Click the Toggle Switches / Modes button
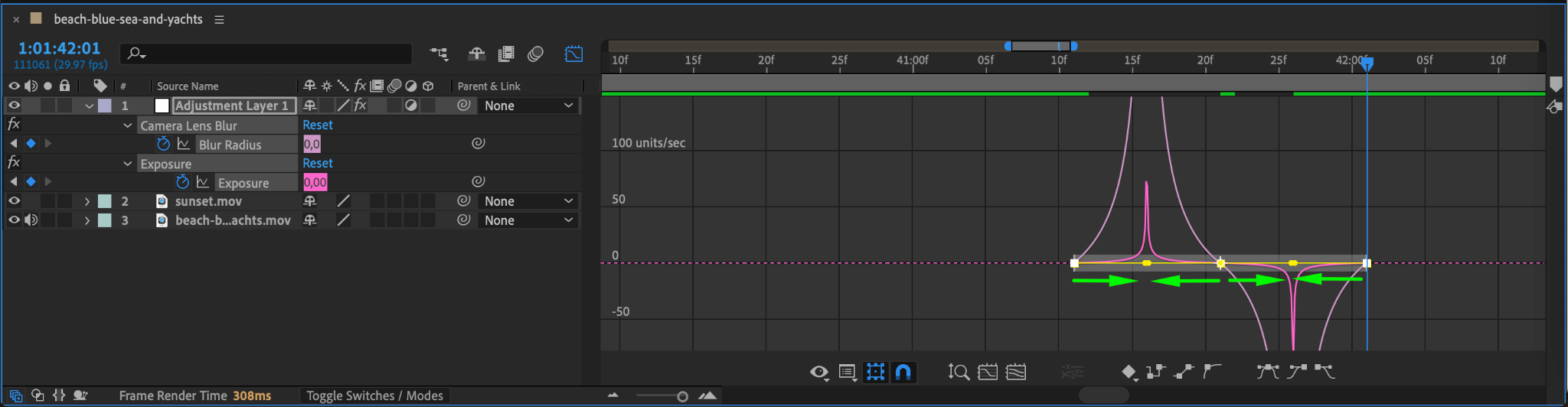This screenshot has height=407, width=1568. [x=374, y=396]
